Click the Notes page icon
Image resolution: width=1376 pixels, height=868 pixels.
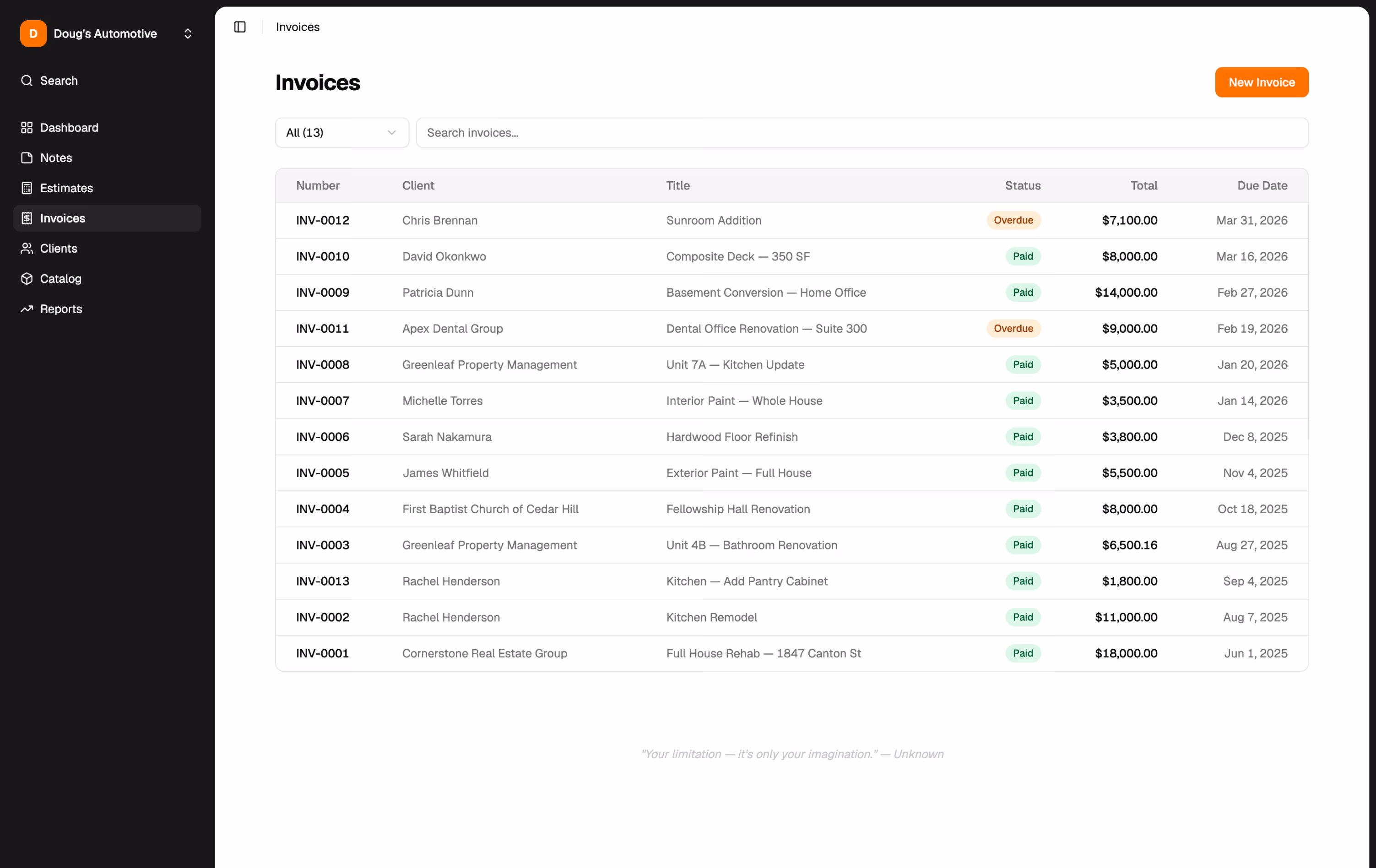[27, 158]
